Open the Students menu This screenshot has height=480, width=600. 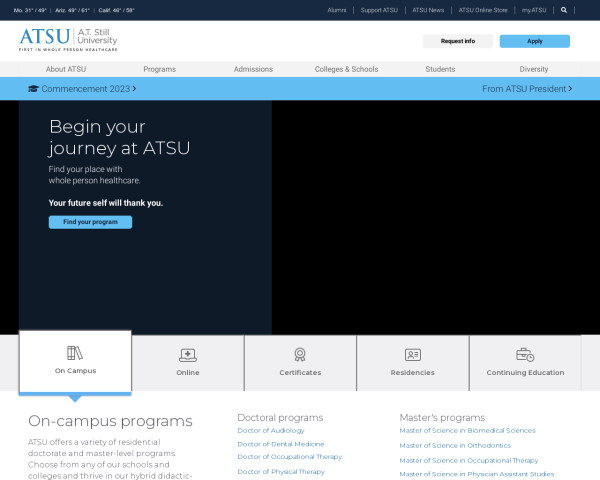[x=440, y=69]
